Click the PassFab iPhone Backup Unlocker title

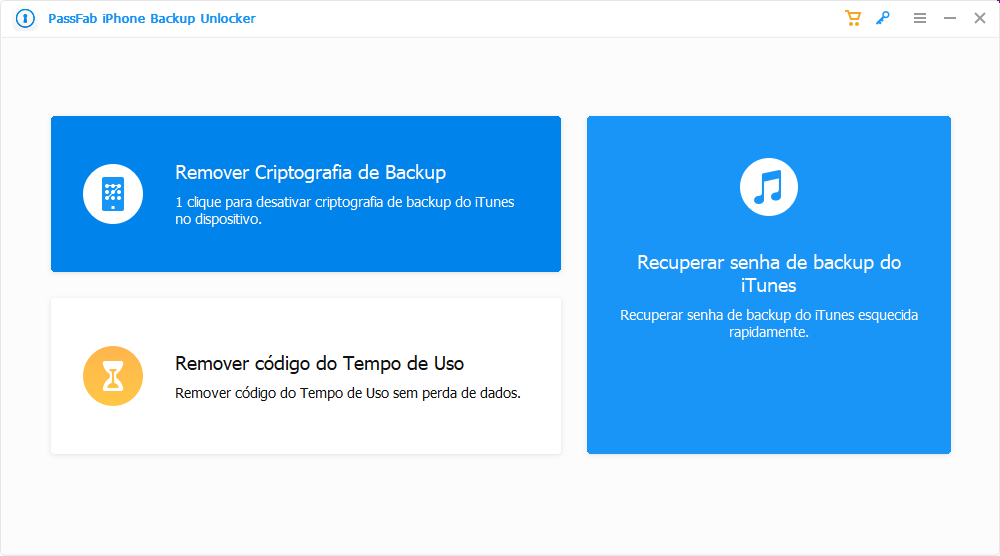click(x=152, y=18)
